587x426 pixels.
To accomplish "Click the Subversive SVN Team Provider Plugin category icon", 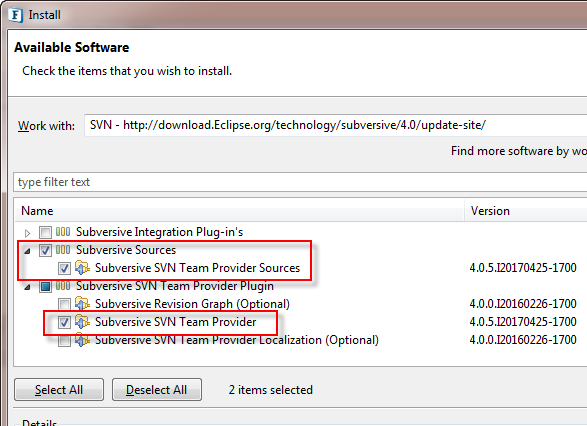I will pyautogui.click(x=63, y=286).
